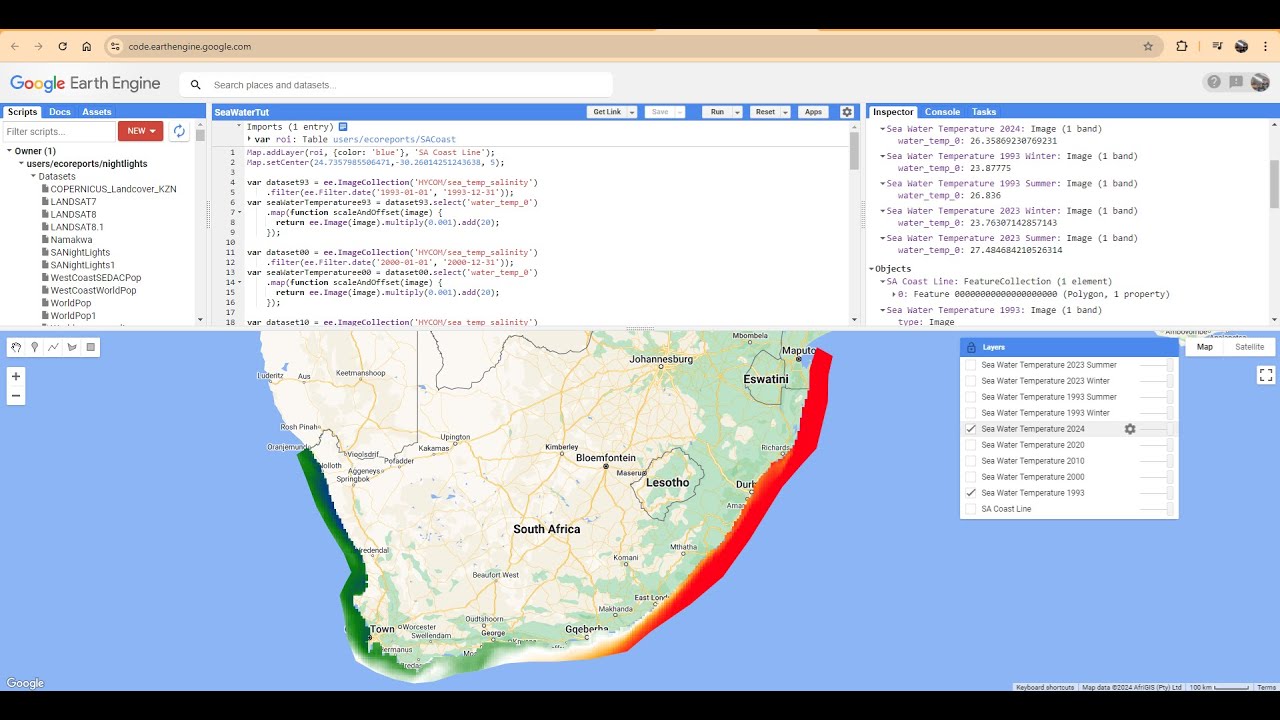
Task: Switch to the Docs tab
Action: (x=60, y=112)
